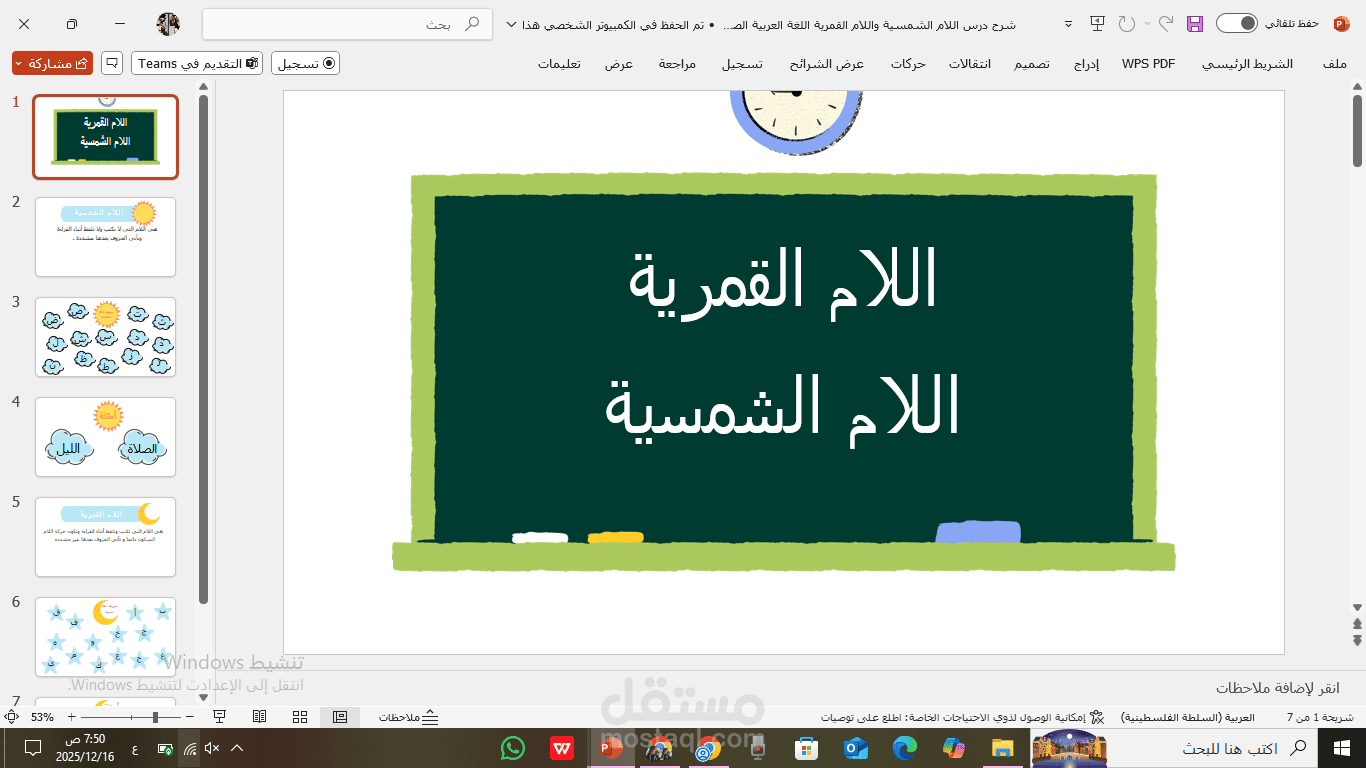This screenshot has height=768, width=1366.
Task: Start slideshow from beginning icon in title bar
Action: coord(1098,23)
